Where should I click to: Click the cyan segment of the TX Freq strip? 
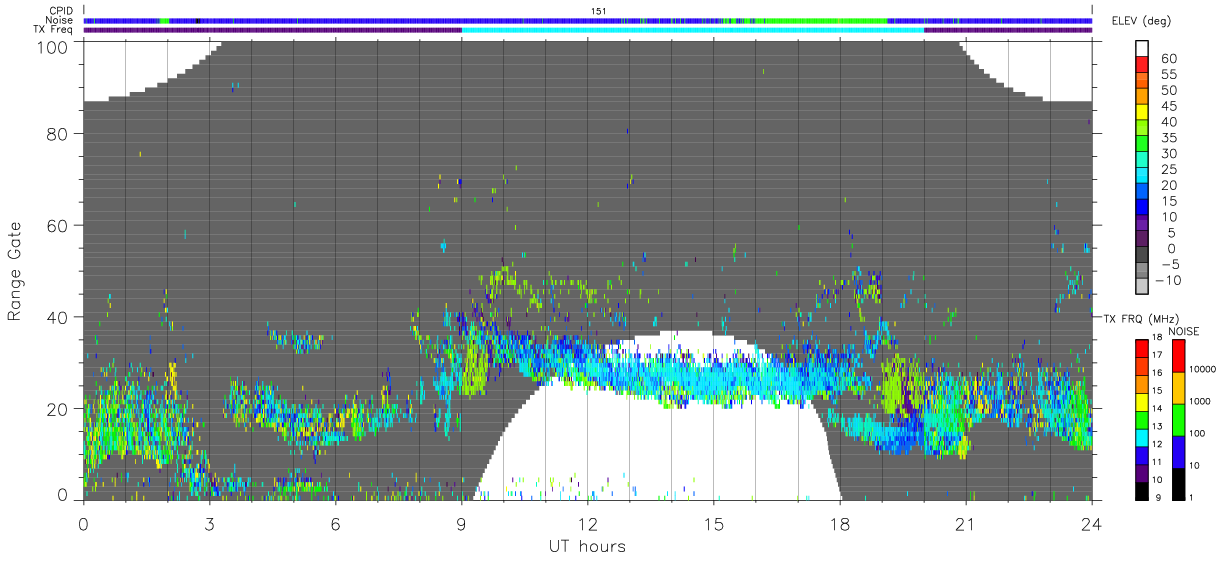pos(692,30)
